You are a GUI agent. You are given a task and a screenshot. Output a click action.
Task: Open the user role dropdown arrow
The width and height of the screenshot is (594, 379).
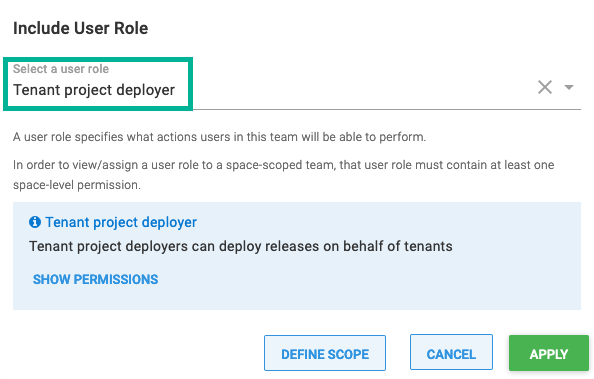(569, 88)
